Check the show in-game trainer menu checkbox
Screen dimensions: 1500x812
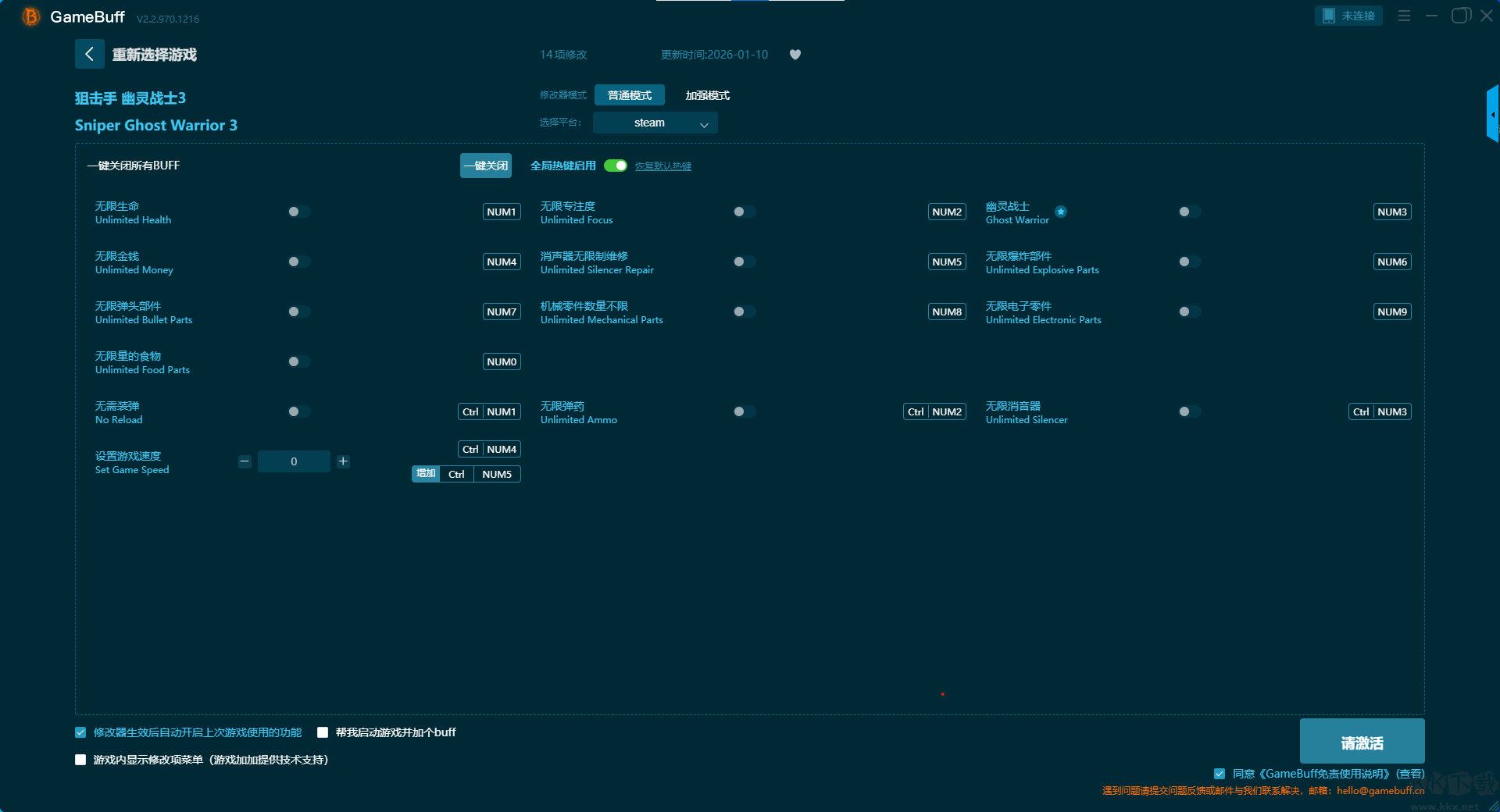click(x=80, y=760)
